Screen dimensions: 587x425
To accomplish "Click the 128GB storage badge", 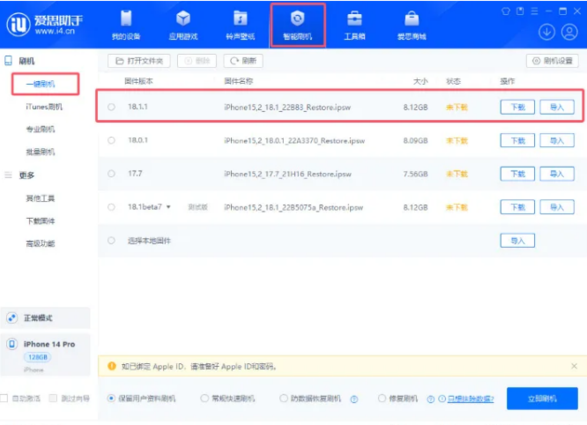I will [x=37, y=357].
